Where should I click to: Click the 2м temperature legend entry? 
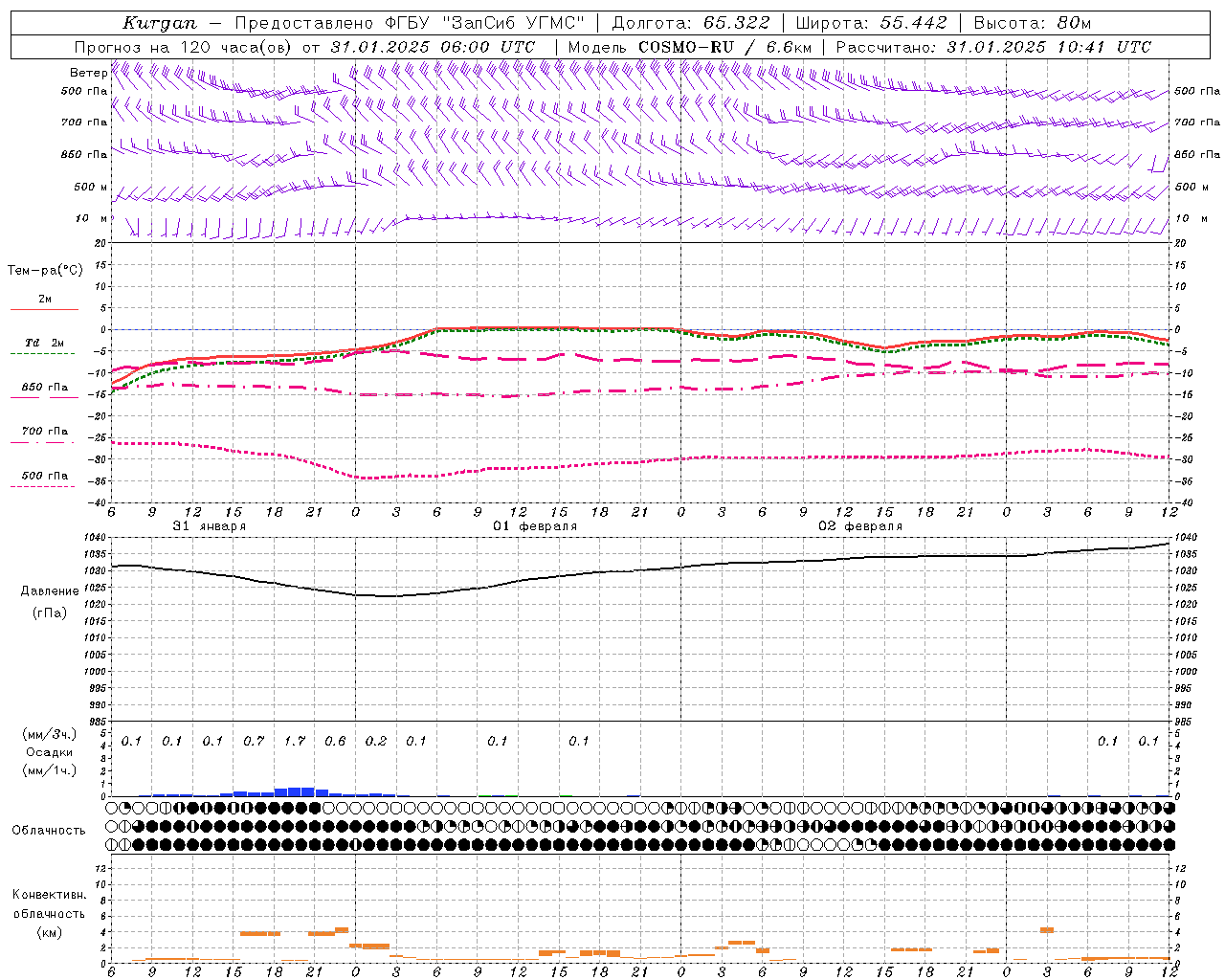[45, 300]
